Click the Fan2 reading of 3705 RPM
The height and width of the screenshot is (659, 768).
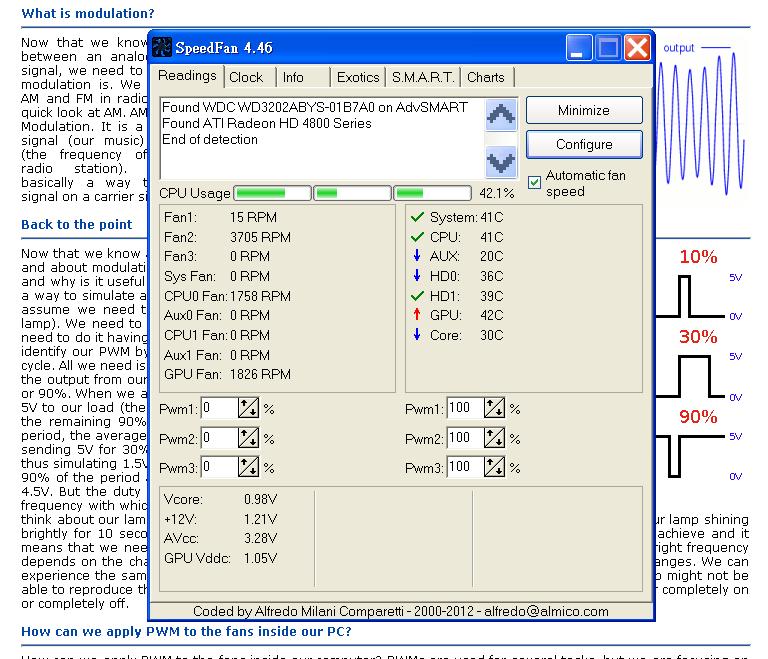pos(260,237)
